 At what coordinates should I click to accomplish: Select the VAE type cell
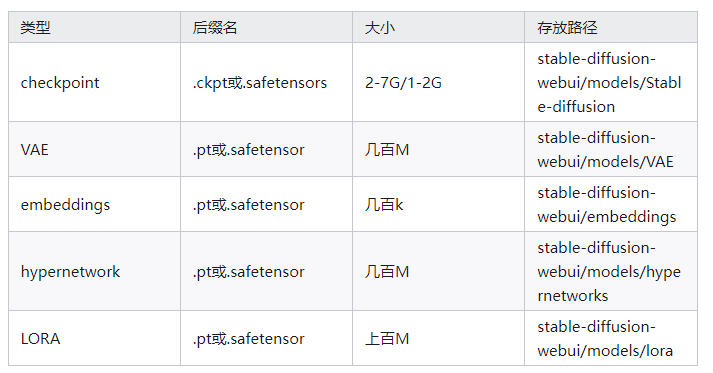click(95, 149)
